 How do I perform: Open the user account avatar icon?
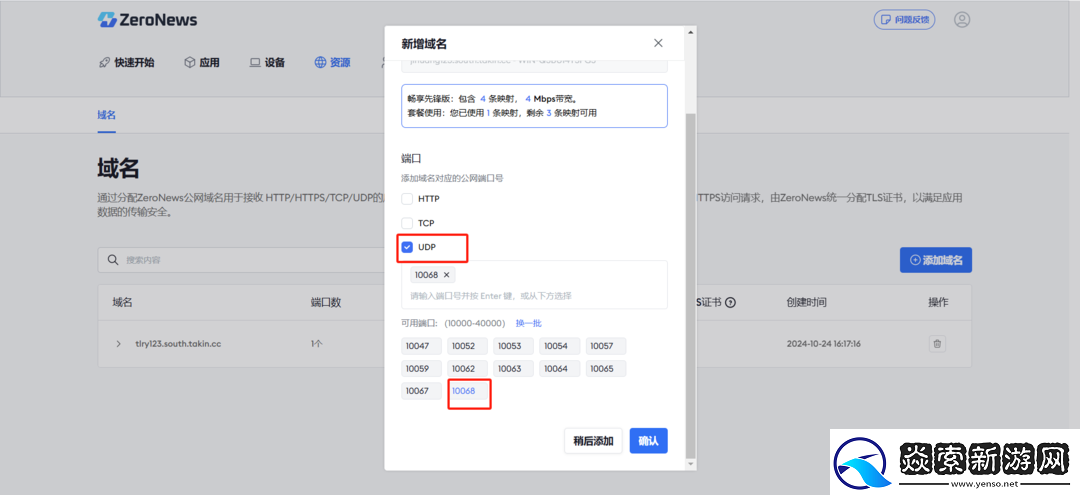pos(962,19)
